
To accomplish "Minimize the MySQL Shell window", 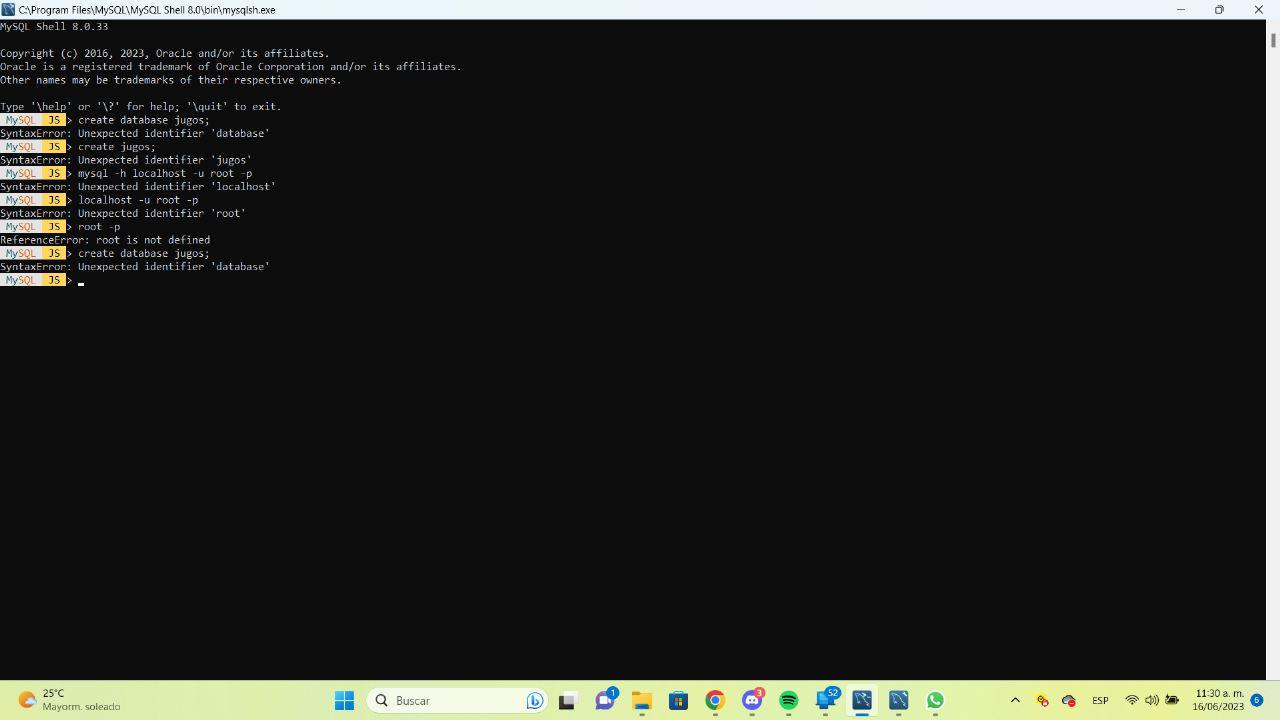I will click(1181, 9).
